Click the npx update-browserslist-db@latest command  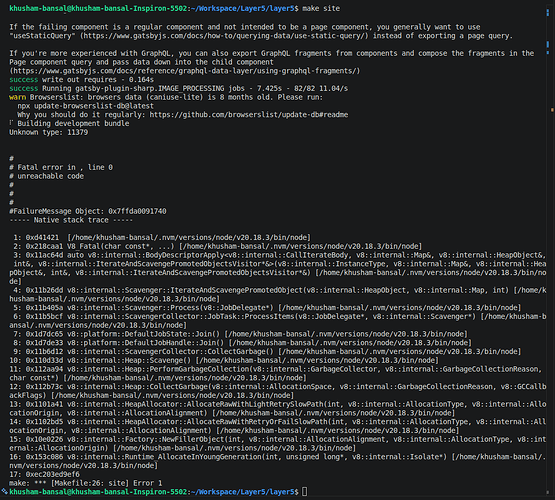pos(85,106)
